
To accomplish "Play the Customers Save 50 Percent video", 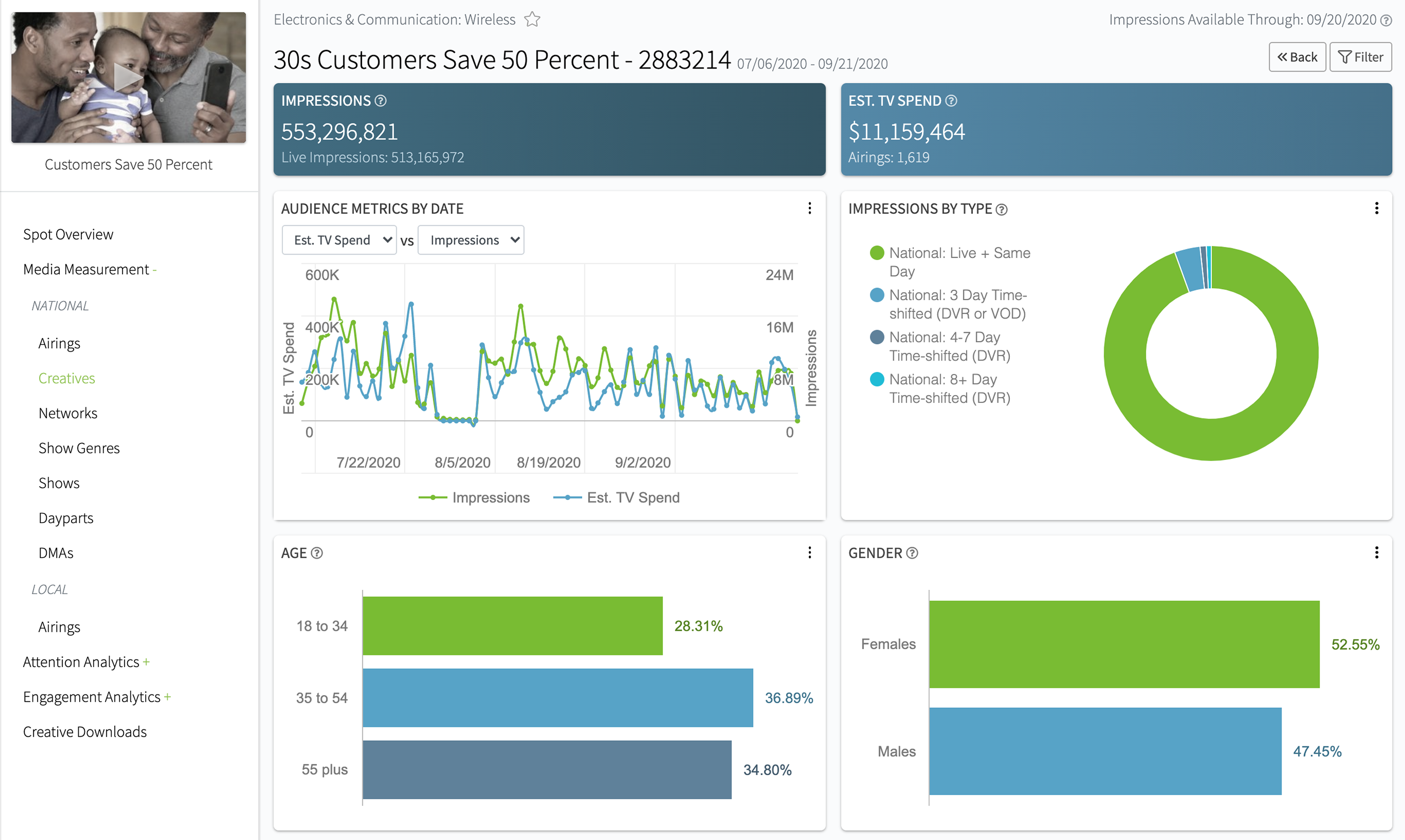I will (x=129, y=78).
